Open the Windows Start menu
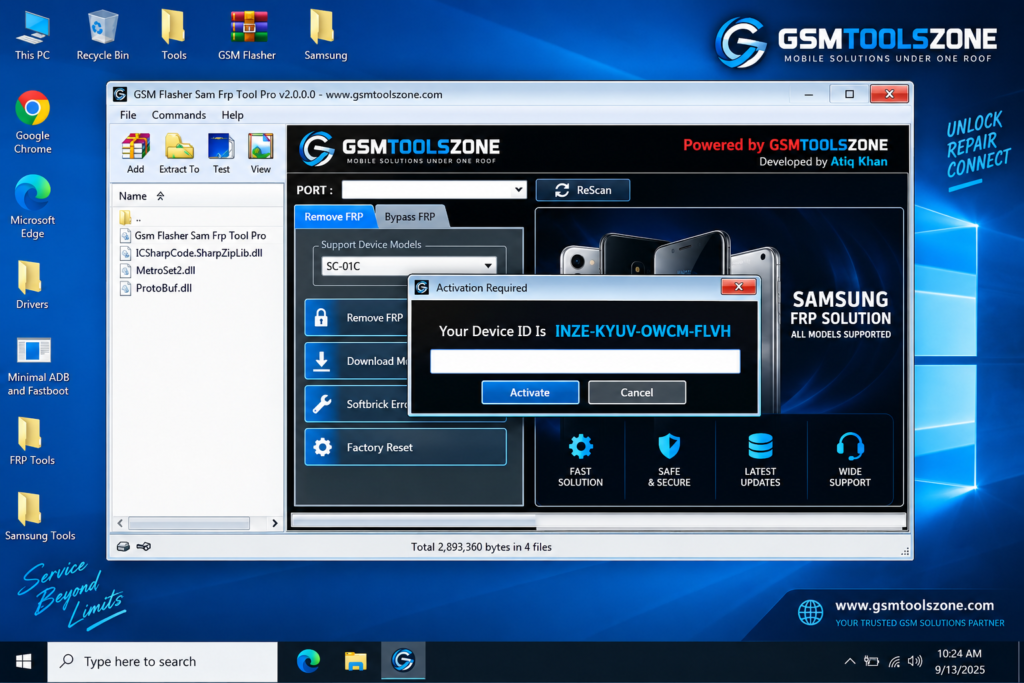This screenshot has height=683, width=1024. pyautogui.click(x=24, y=661)
